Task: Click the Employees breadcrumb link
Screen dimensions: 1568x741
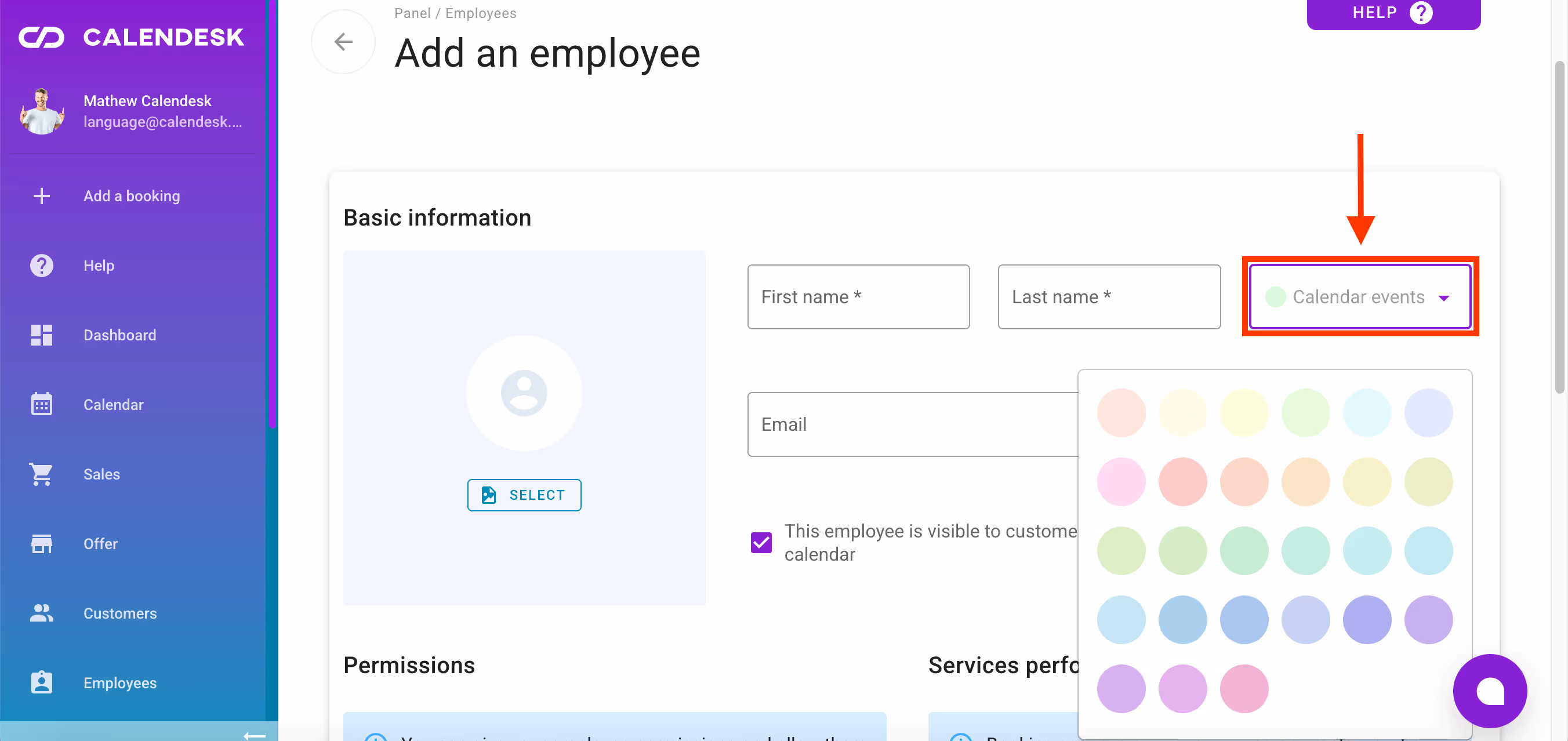Action: tap(480, 13)
